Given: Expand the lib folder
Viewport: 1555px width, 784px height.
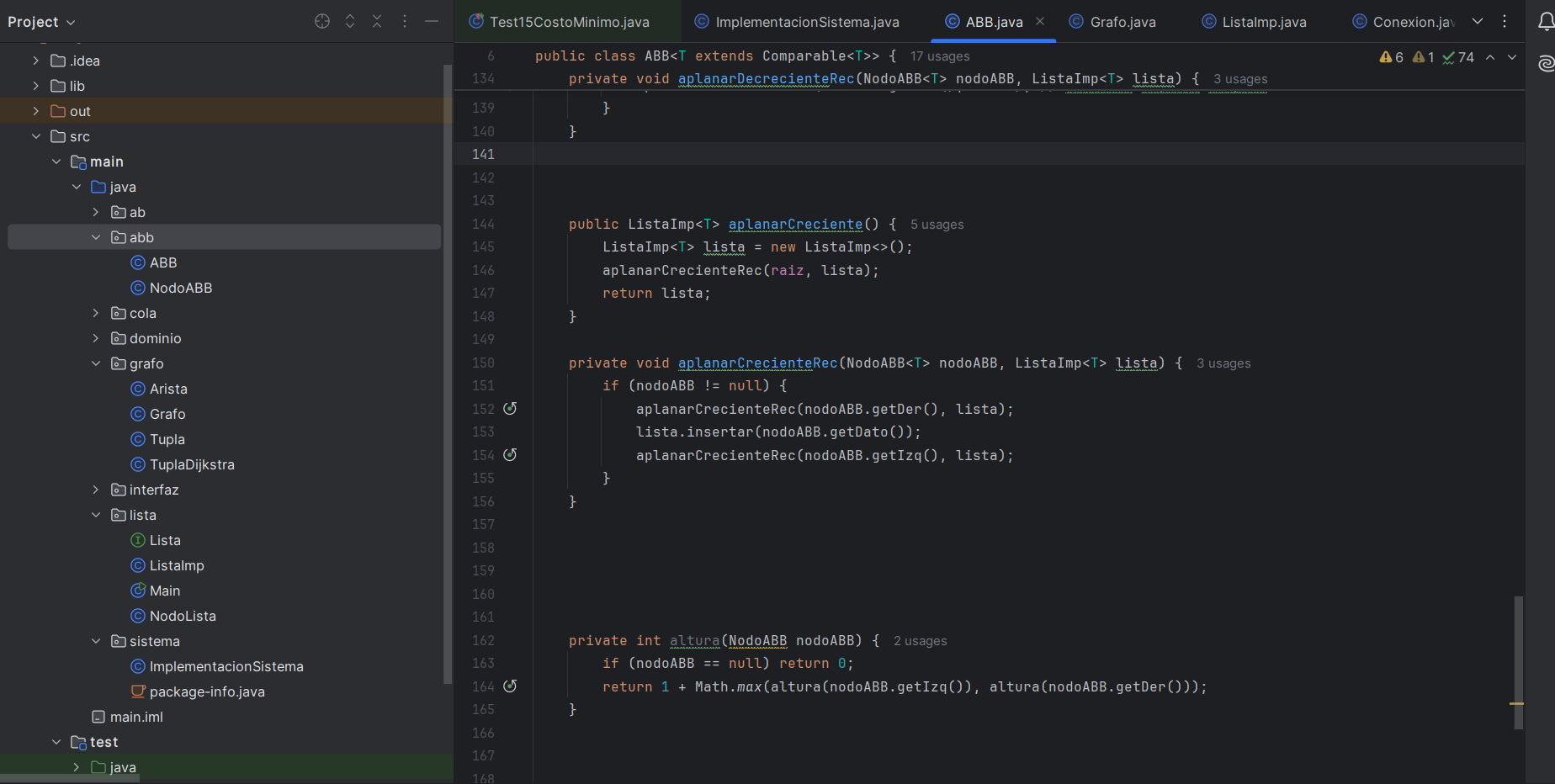Looking at the screenshot, I should 35,86.
